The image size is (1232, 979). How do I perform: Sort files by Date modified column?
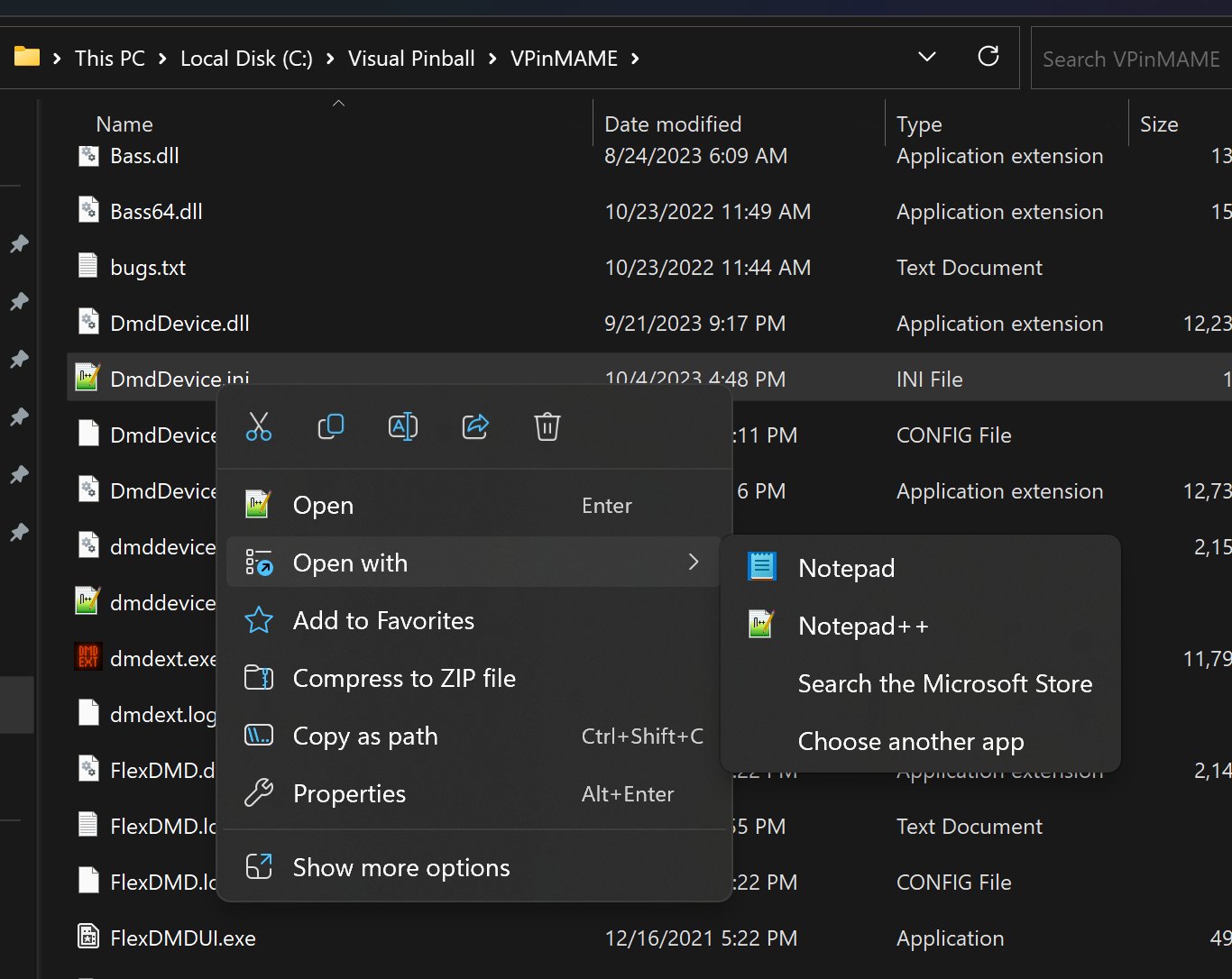(x=673, y=124)
